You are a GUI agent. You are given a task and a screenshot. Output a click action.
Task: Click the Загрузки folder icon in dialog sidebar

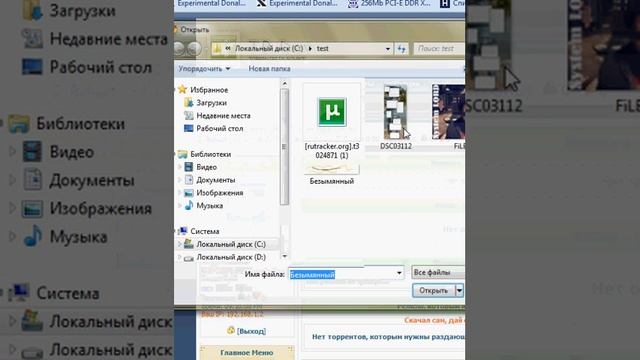tap(188, 102)
